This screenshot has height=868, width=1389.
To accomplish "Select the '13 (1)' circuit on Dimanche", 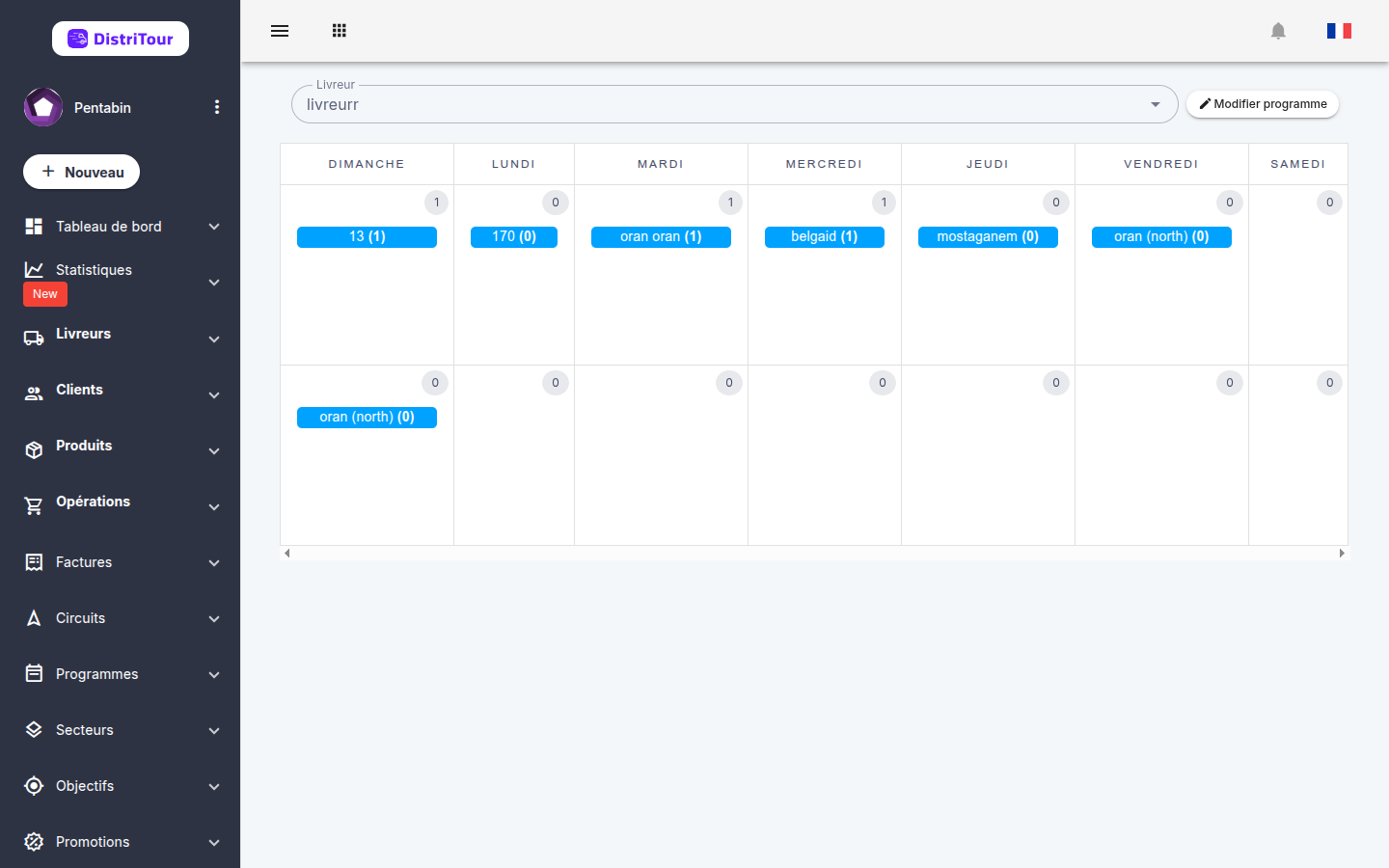I will [x=367, y=237].
